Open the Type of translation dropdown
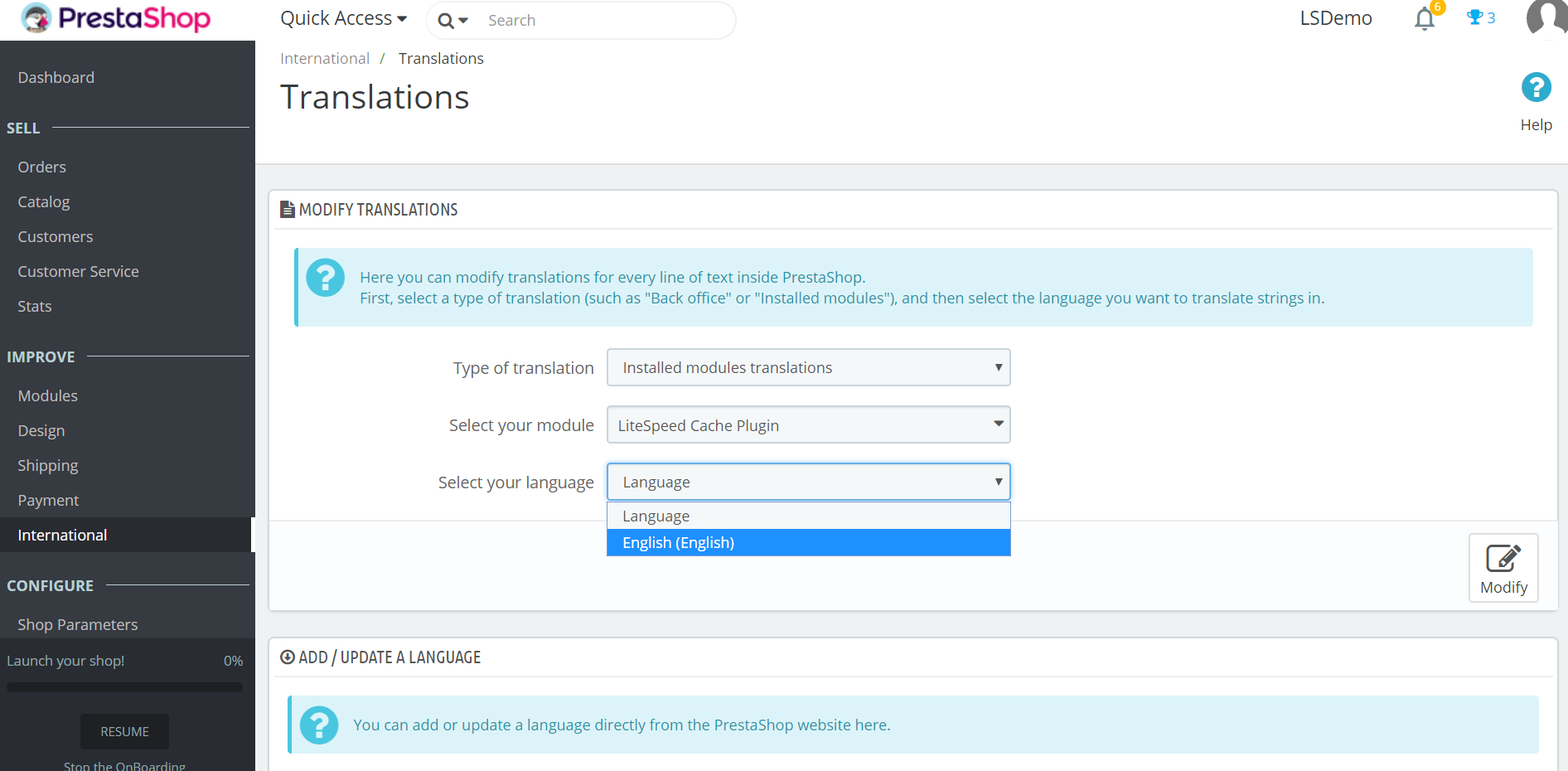Screen dimensions: 1568x771 point(809,367)
